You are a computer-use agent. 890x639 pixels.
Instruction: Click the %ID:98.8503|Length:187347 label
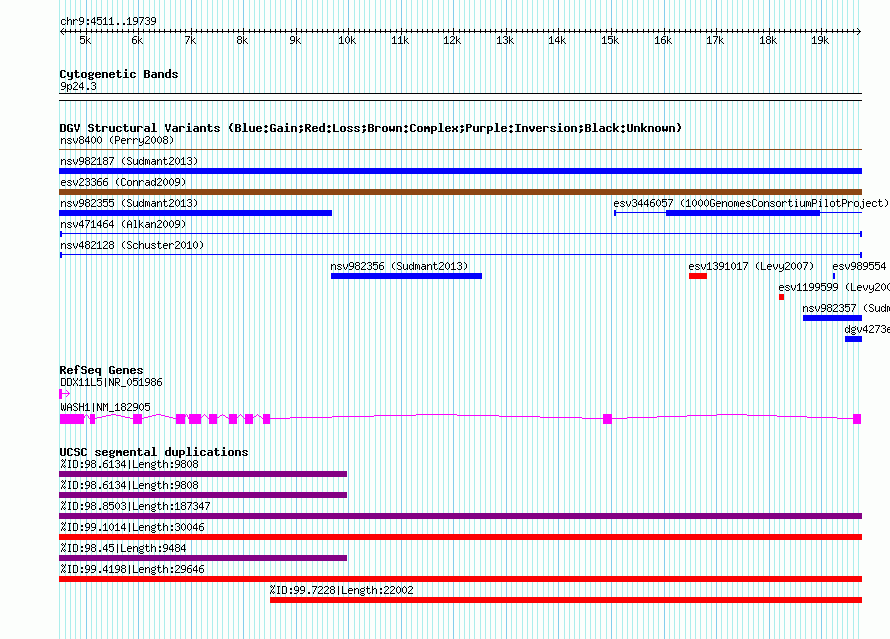coord(135,506)
